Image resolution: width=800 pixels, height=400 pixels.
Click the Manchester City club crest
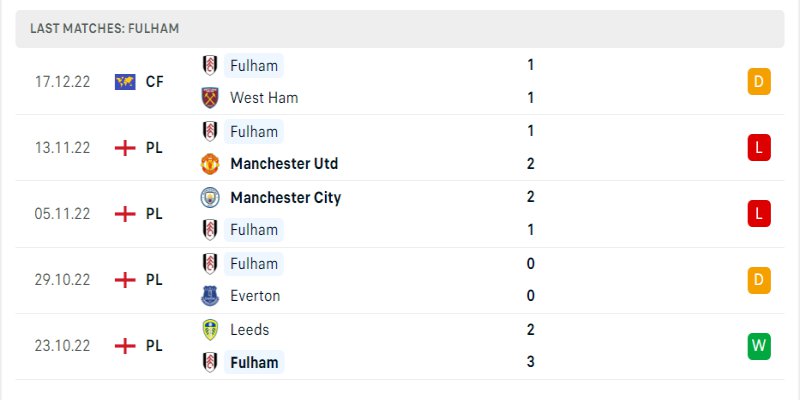pos(209,197)
